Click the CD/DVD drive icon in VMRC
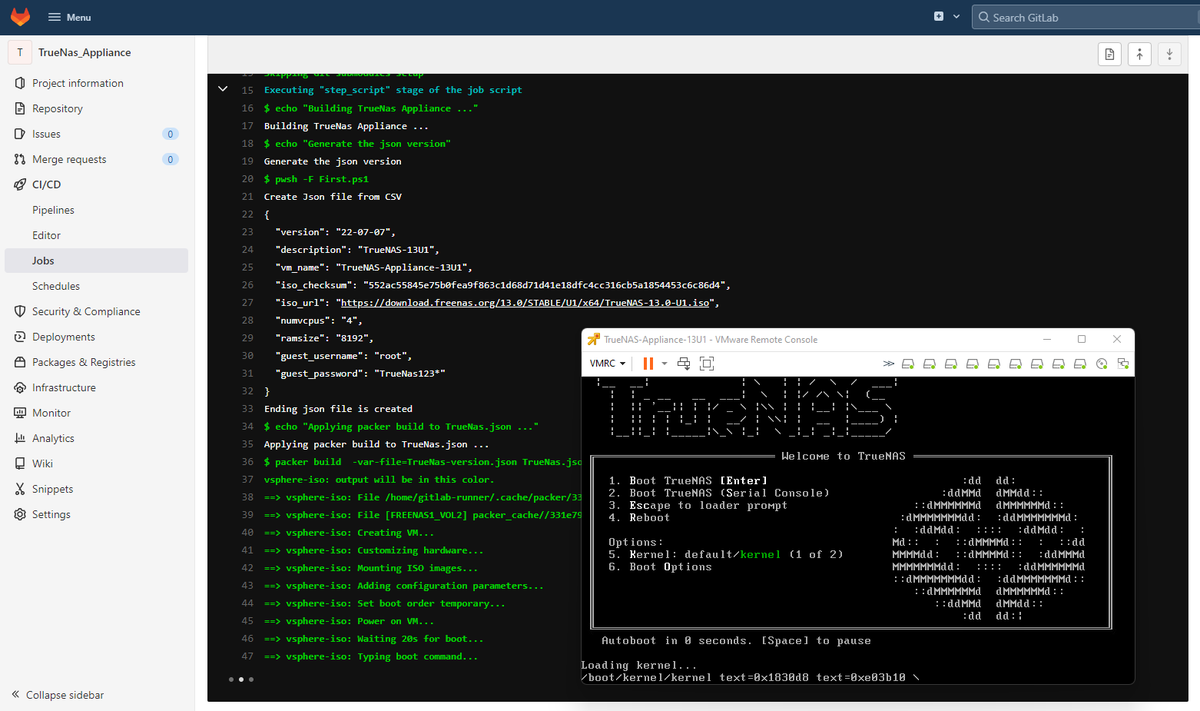Image resolution: width=1200 pixels, height=711 pixels. (1102, 363)
